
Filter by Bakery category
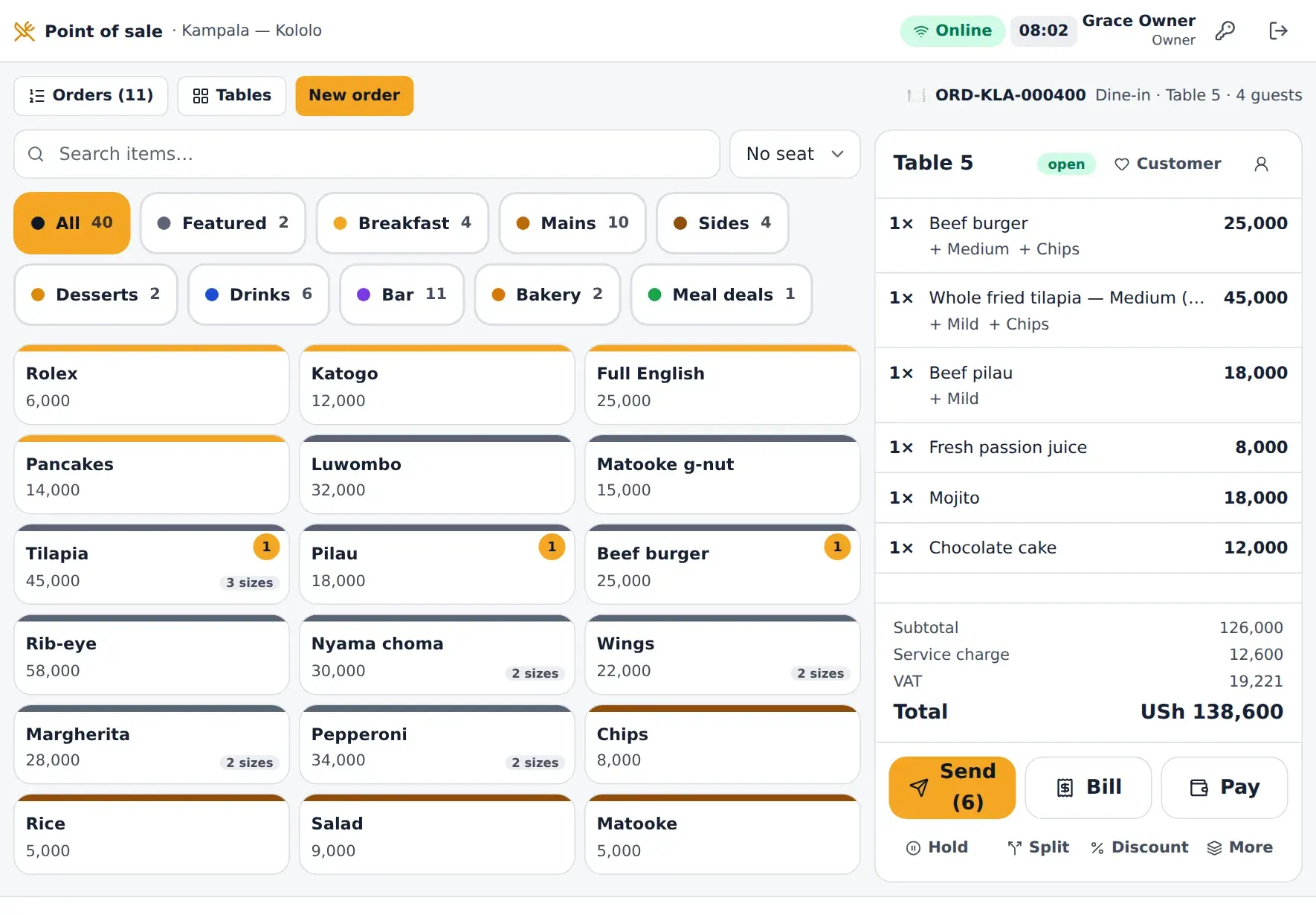point(547,295)
